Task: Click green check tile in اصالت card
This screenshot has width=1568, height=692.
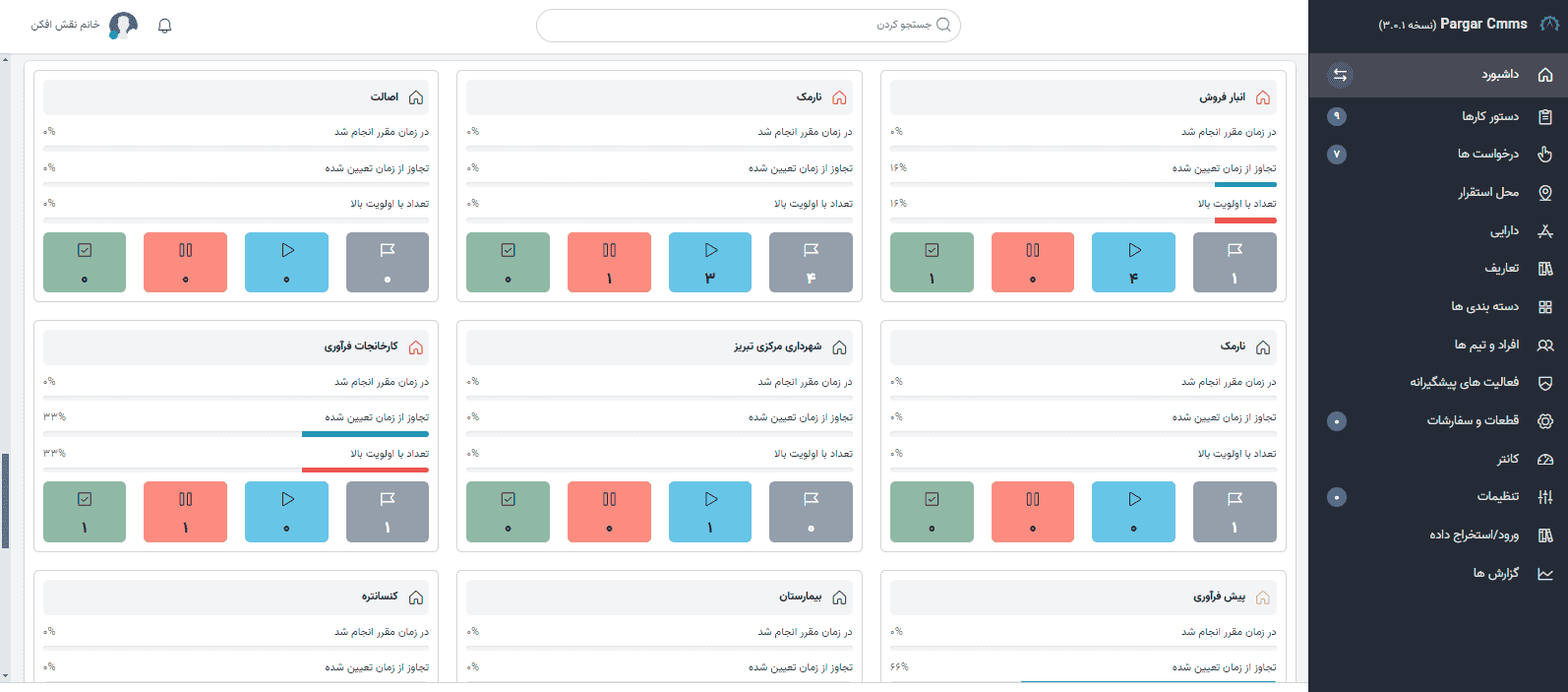Action: (85, 263)
